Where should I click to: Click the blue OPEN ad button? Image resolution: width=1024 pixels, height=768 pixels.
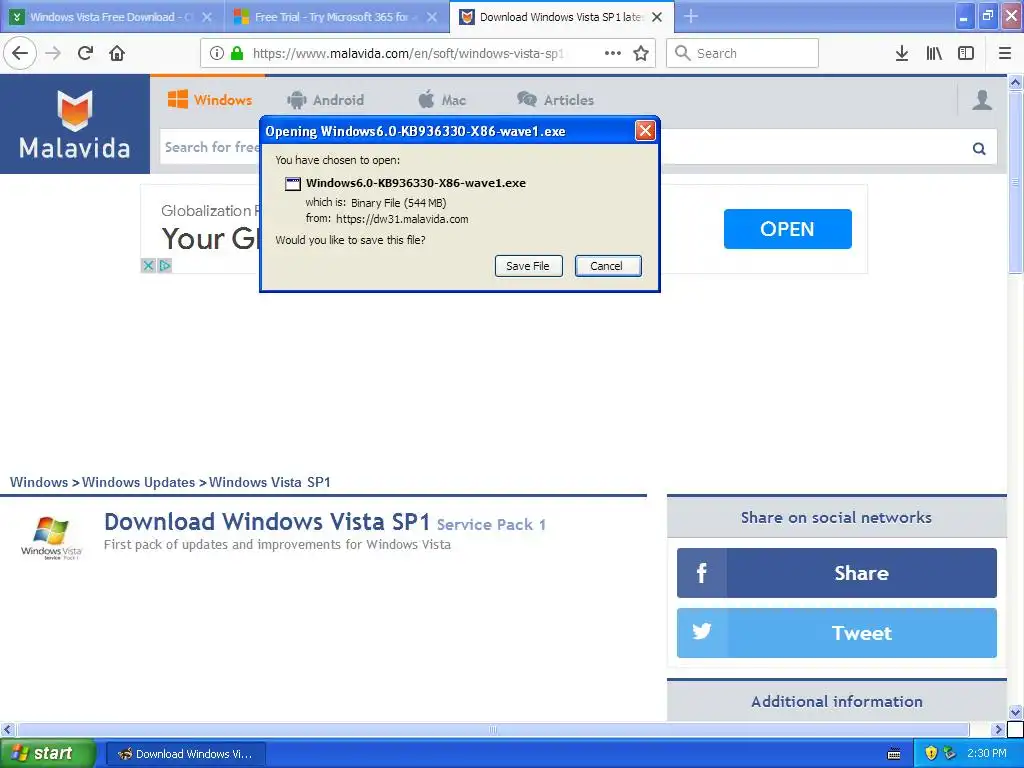pyautogui.click(x=788, y=229)
